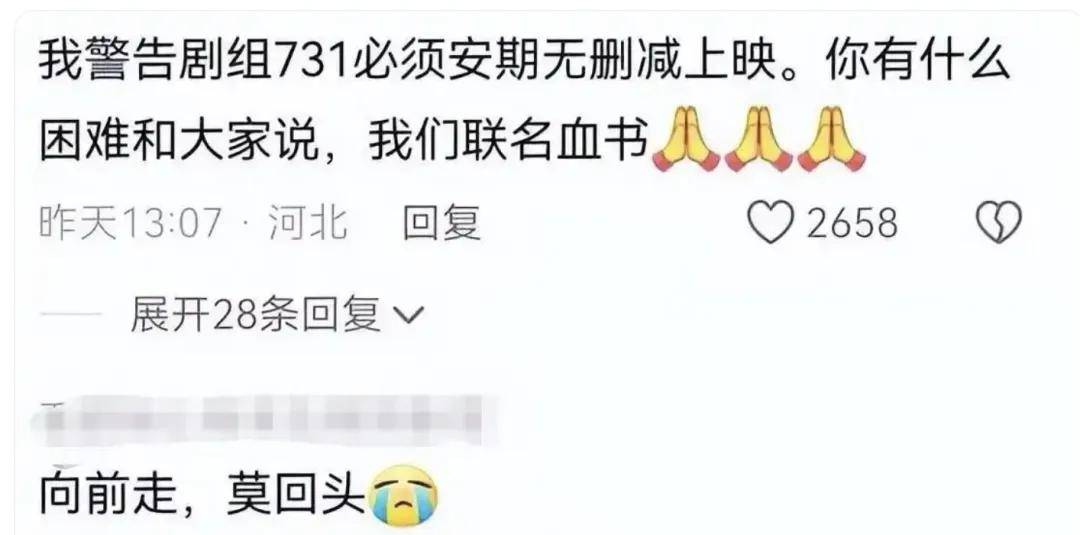The height and width of the screenshot is (535, 1080).
Task: Expand replies using the down chevron
Action: coord(407,316)
